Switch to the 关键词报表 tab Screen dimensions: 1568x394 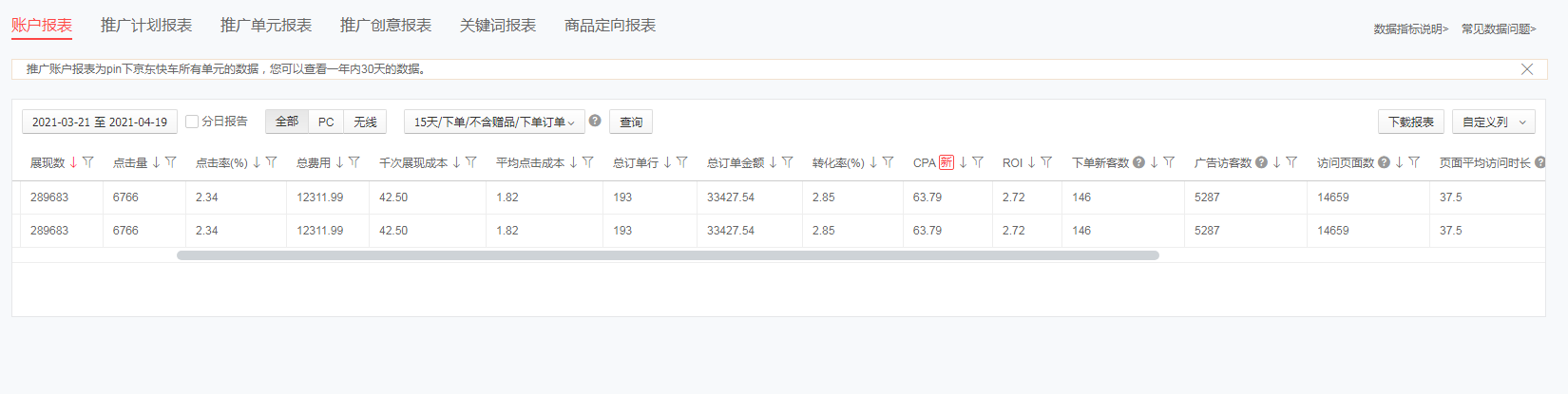(x=498, y=26)
